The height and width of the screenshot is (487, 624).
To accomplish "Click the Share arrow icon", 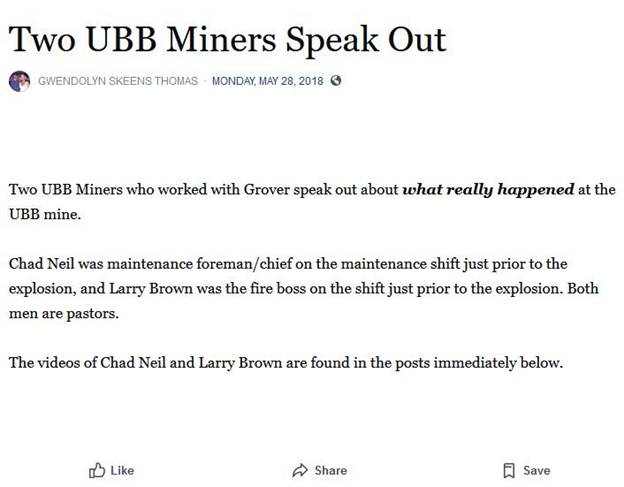I will [x=300, y=470].
